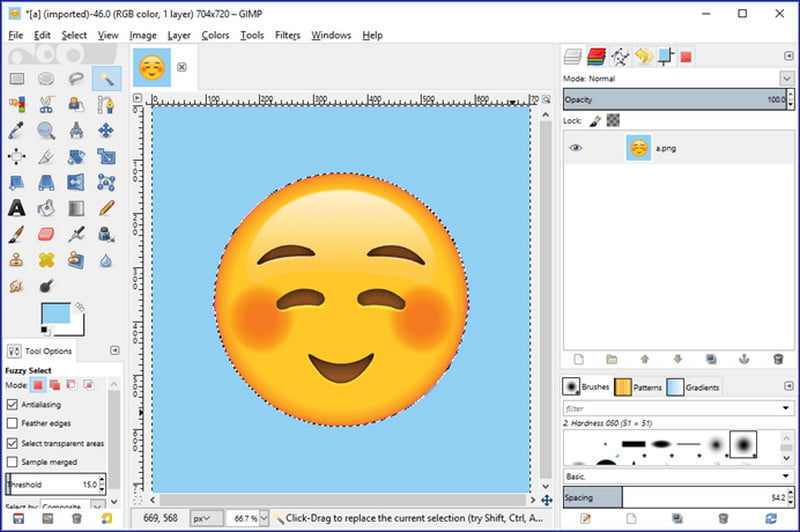The width and height of the screenshot is (800, 532).
Task: Click refresh brushes icon
Action: pos(771,519)
